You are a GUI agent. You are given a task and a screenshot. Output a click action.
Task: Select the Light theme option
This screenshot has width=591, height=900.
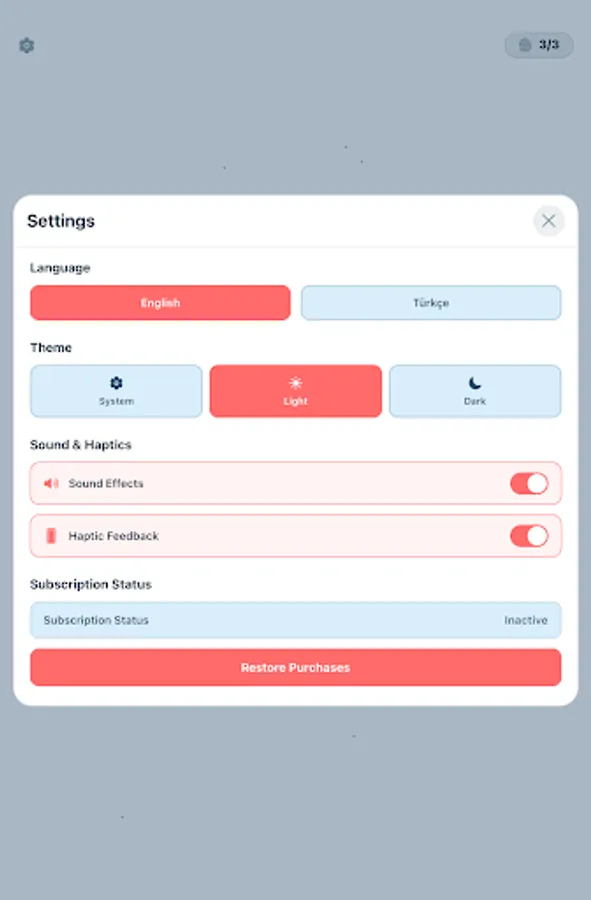(x=295, y=391)
